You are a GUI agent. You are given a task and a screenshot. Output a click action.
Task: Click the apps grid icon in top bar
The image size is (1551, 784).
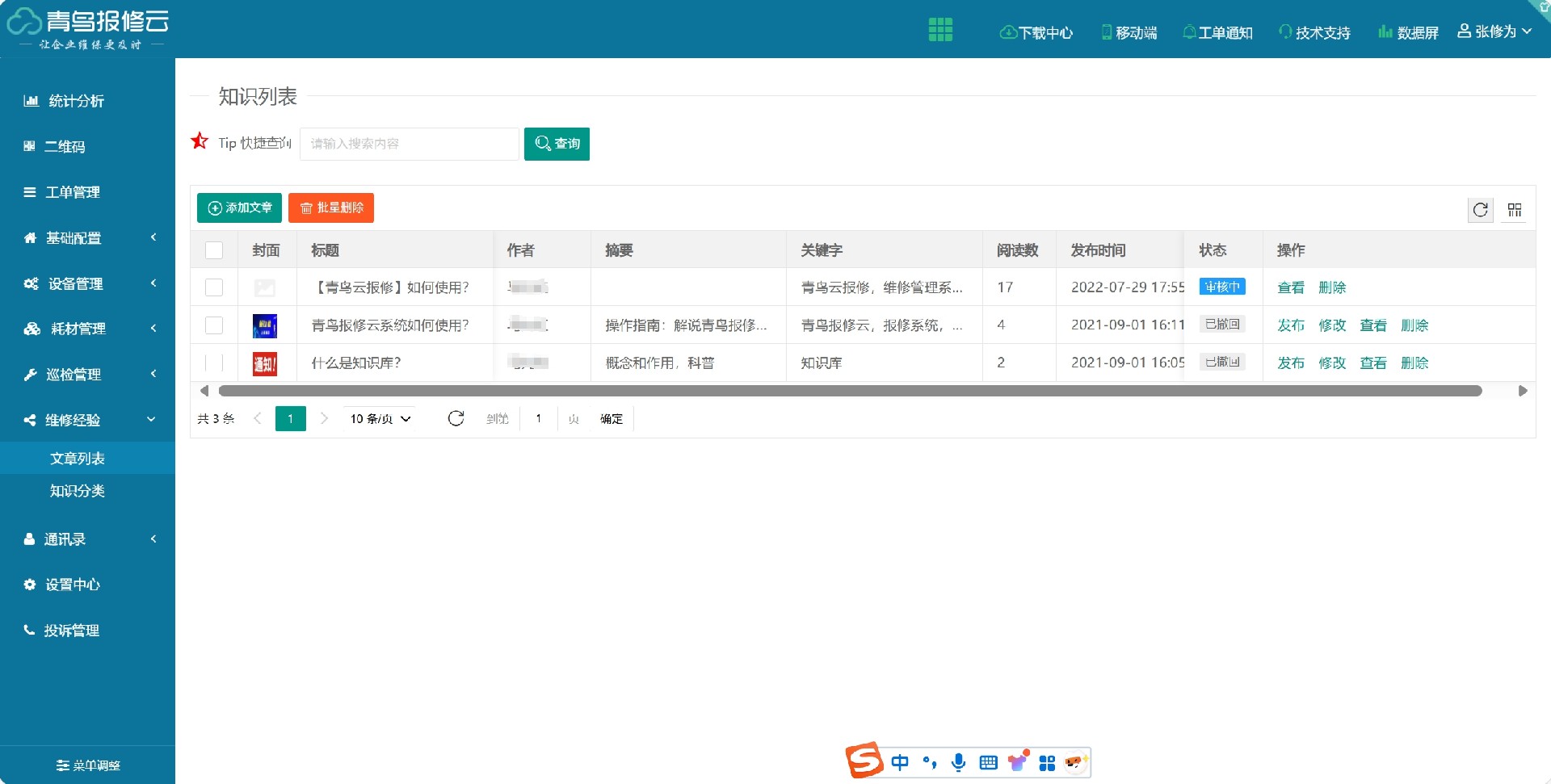tap(939, 28)
